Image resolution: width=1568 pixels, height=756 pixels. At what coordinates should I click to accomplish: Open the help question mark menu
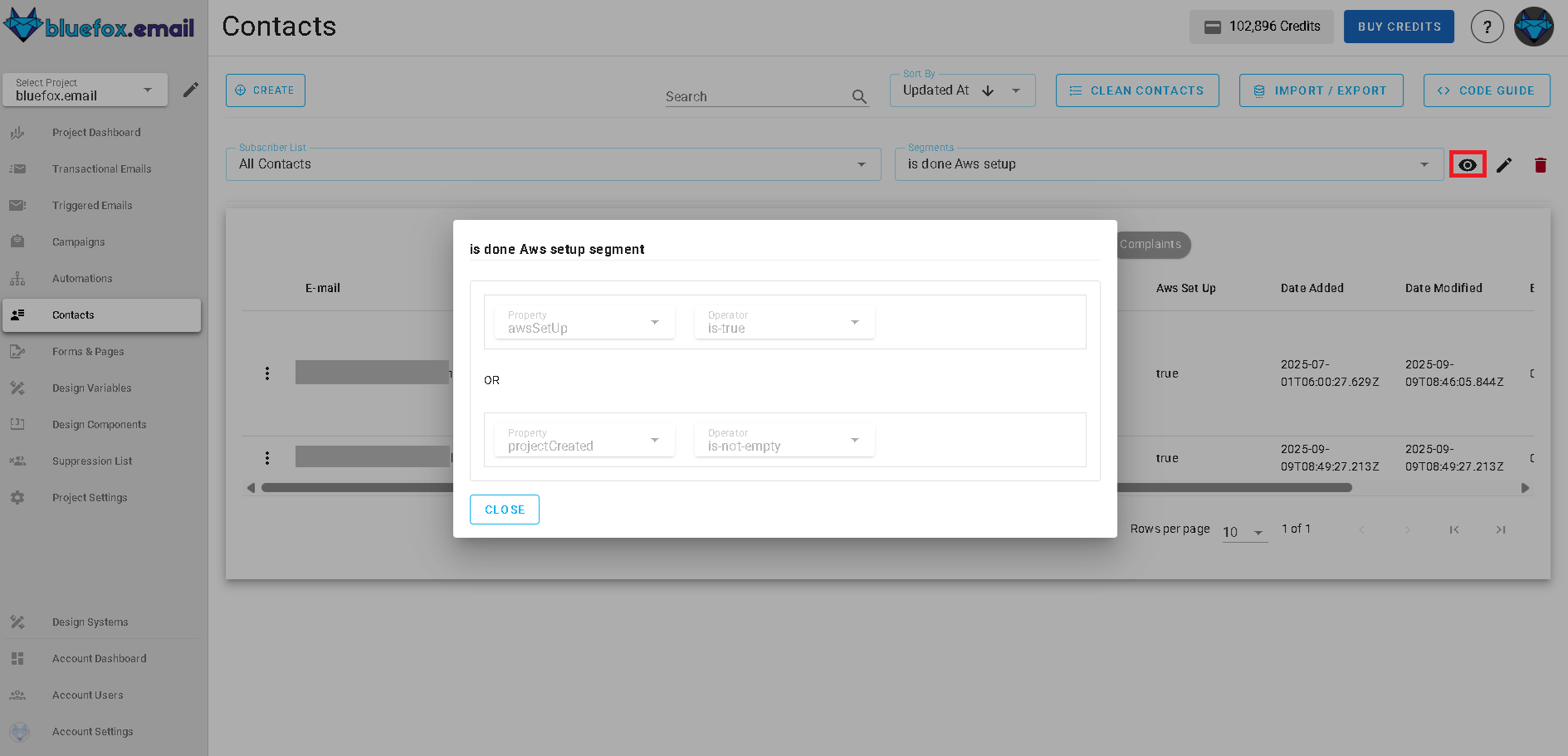1487,26
